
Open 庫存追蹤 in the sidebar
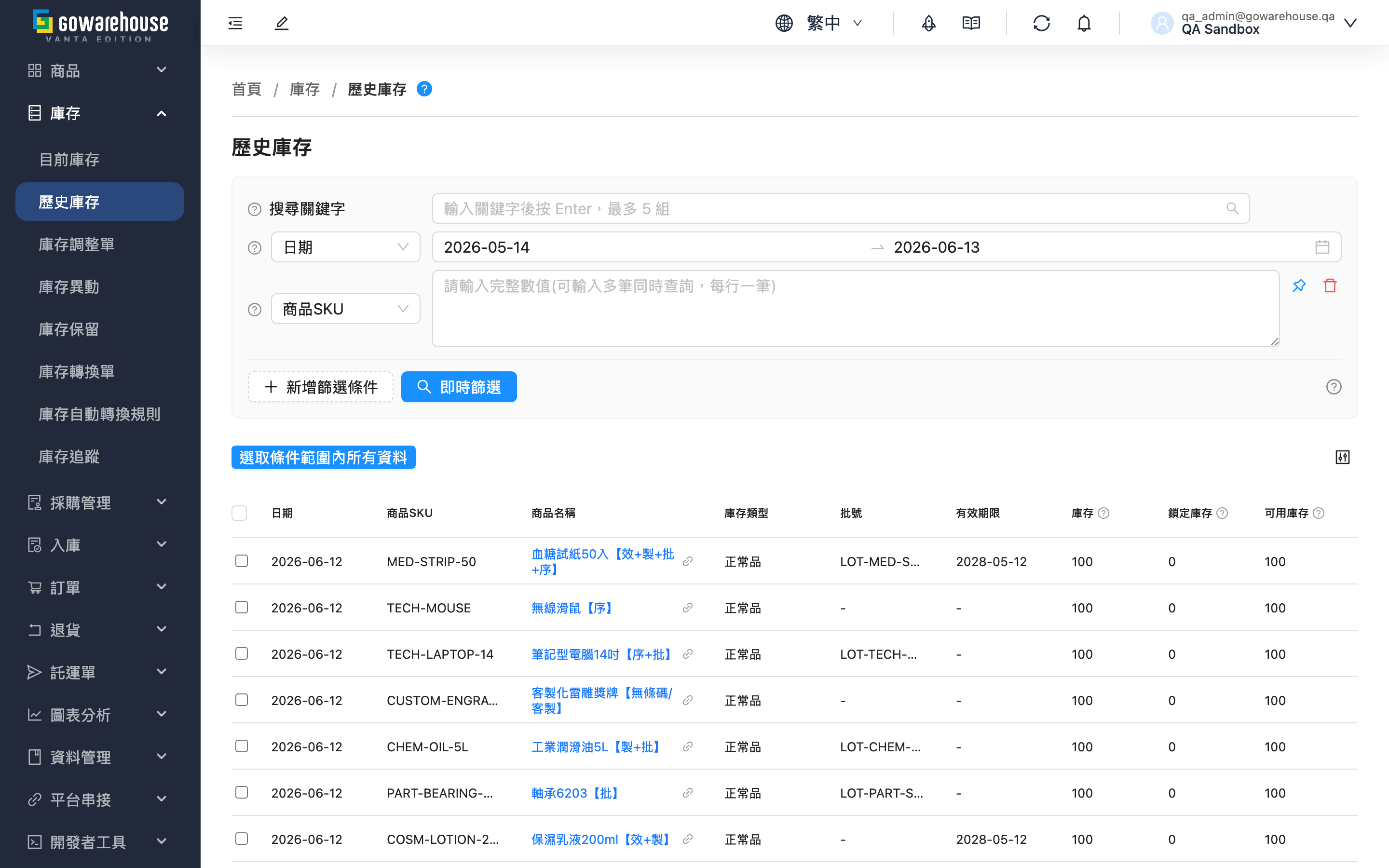click(x=100, y=457)
